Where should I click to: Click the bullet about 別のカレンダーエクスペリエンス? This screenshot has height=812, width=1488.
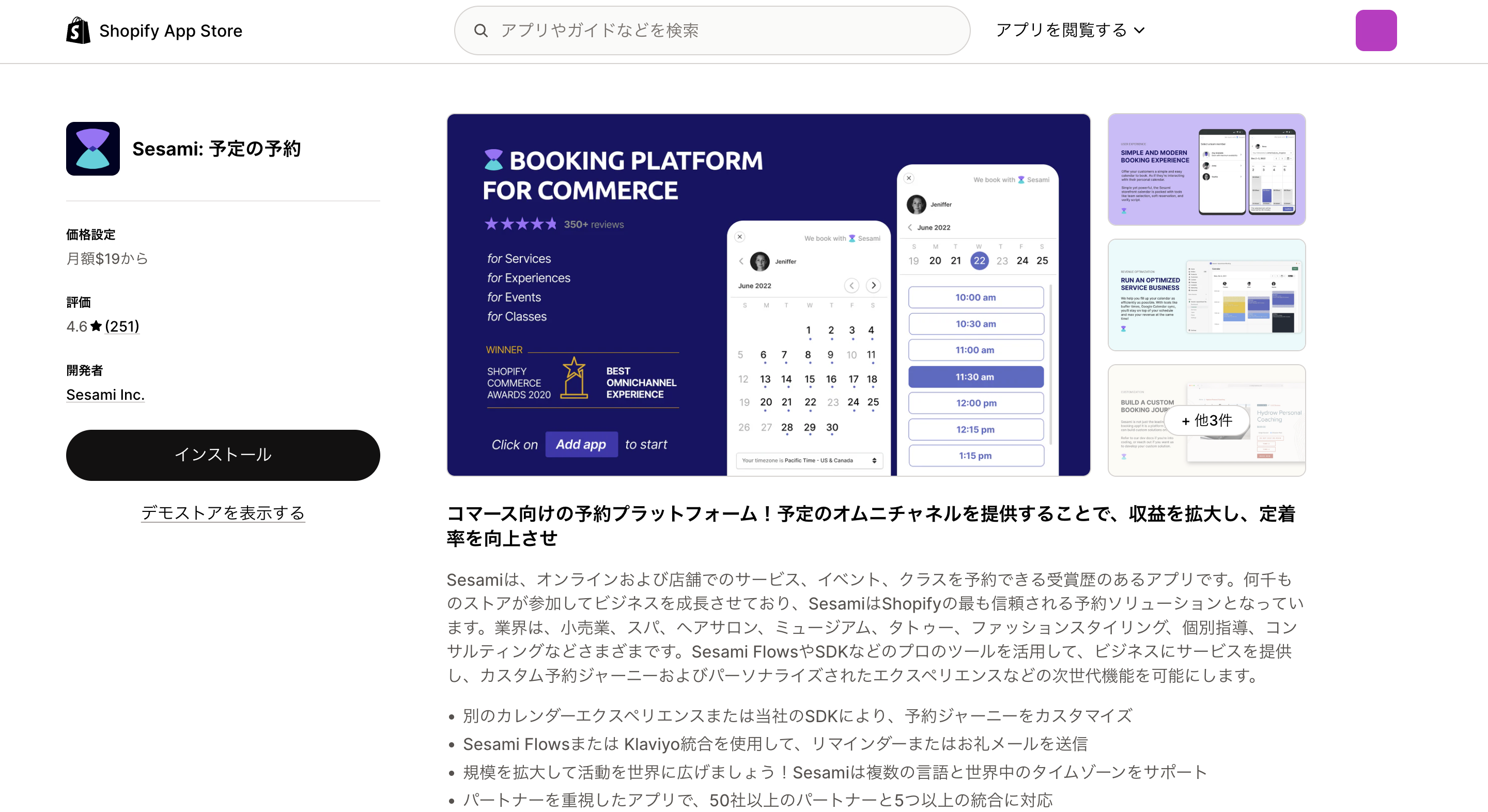point(797,715)
